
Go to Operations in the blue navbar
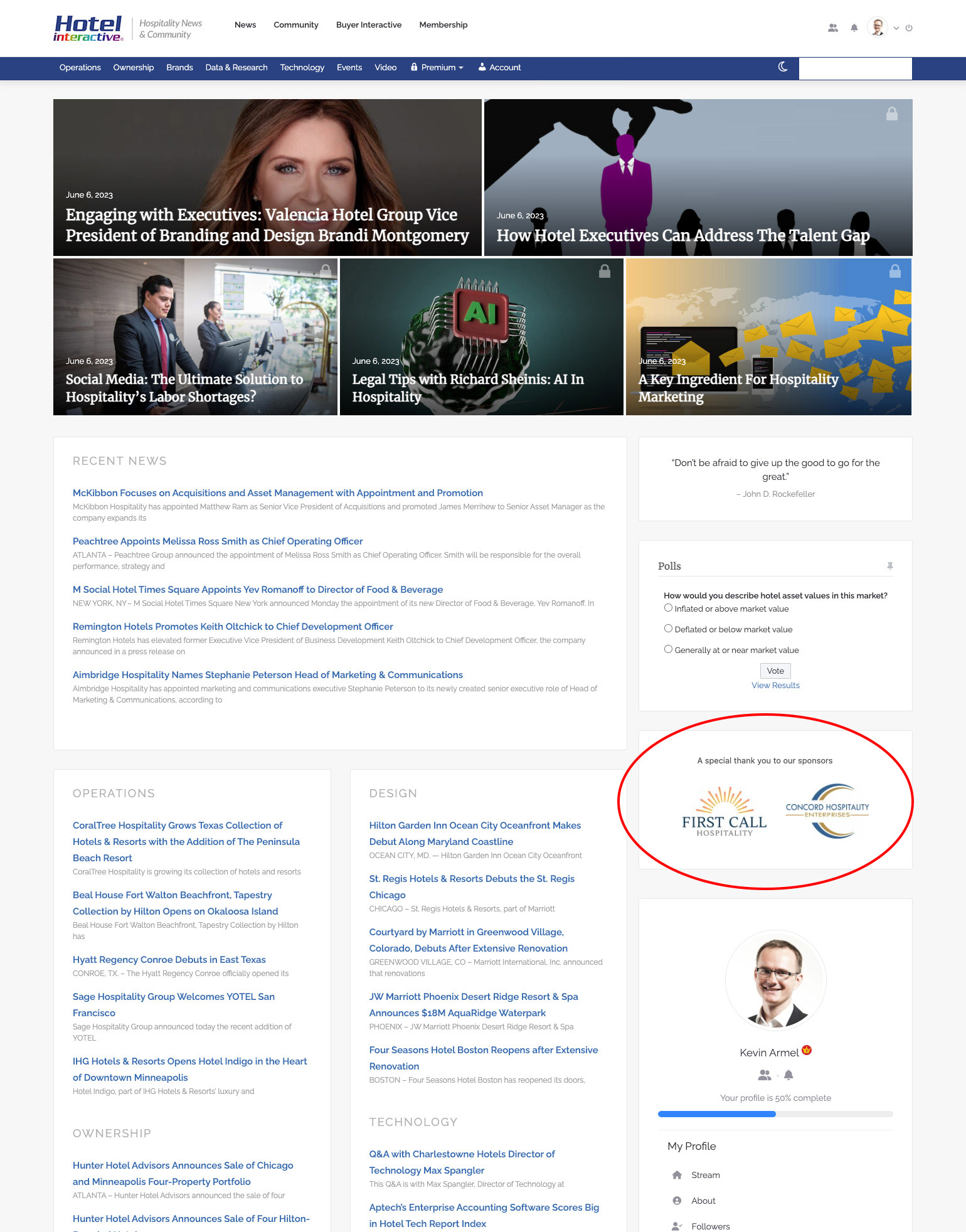tap(80, 67)
